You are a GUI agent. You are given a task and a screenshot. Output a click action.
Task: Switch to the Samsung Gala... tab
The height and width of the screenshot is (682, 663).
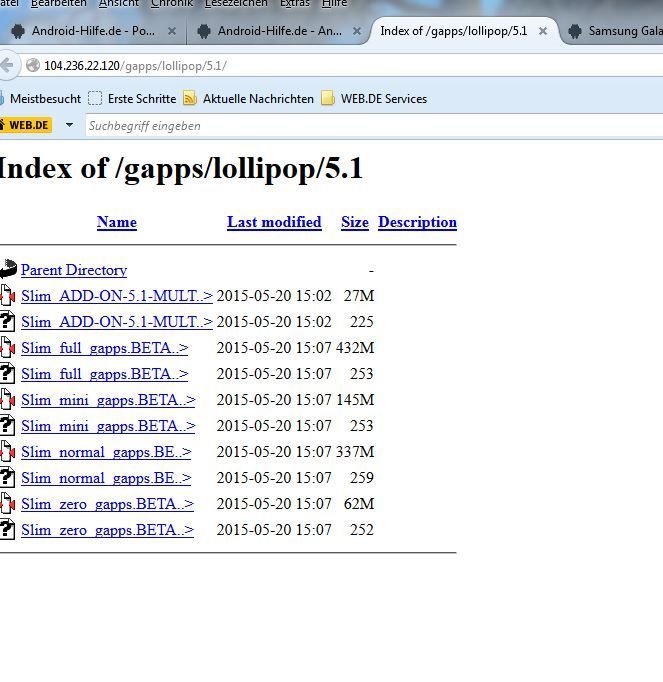(x=615, y=31)
